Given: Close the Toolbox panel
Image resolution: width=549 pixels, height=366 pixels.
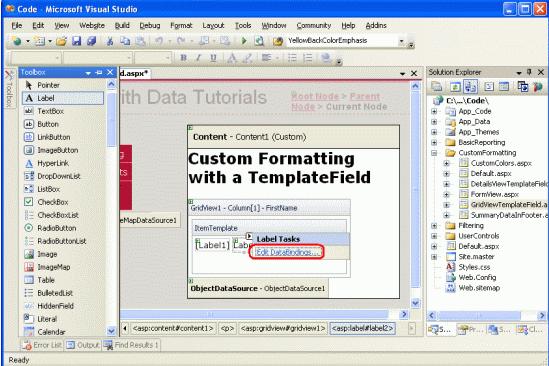Looking at the screenshot, I should 110,72.
